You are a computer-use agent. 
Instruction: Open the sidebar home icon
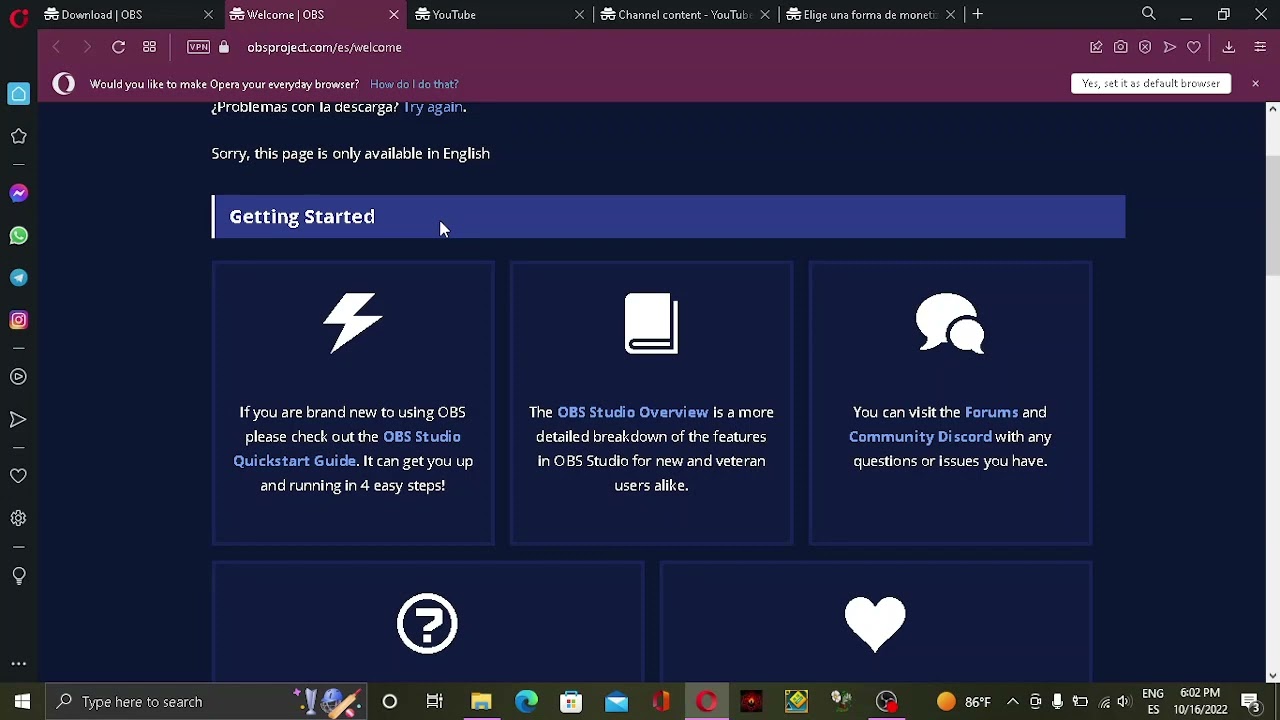[18, 94]
